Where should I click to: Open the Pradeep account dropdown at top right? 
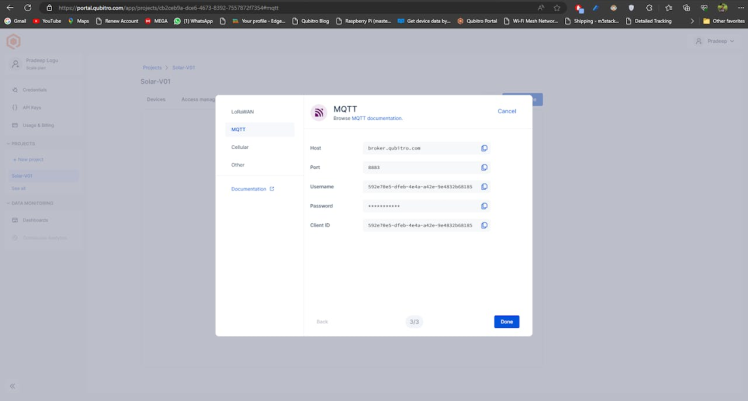pyautogui.click(x=715, y=41)
